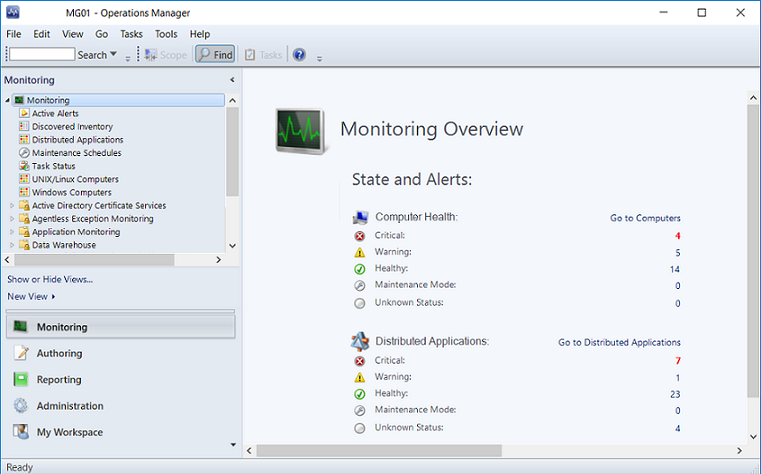This screenshot has height=474, width=761.
Task: Open the Edit menu
Action: coord(41,34)
